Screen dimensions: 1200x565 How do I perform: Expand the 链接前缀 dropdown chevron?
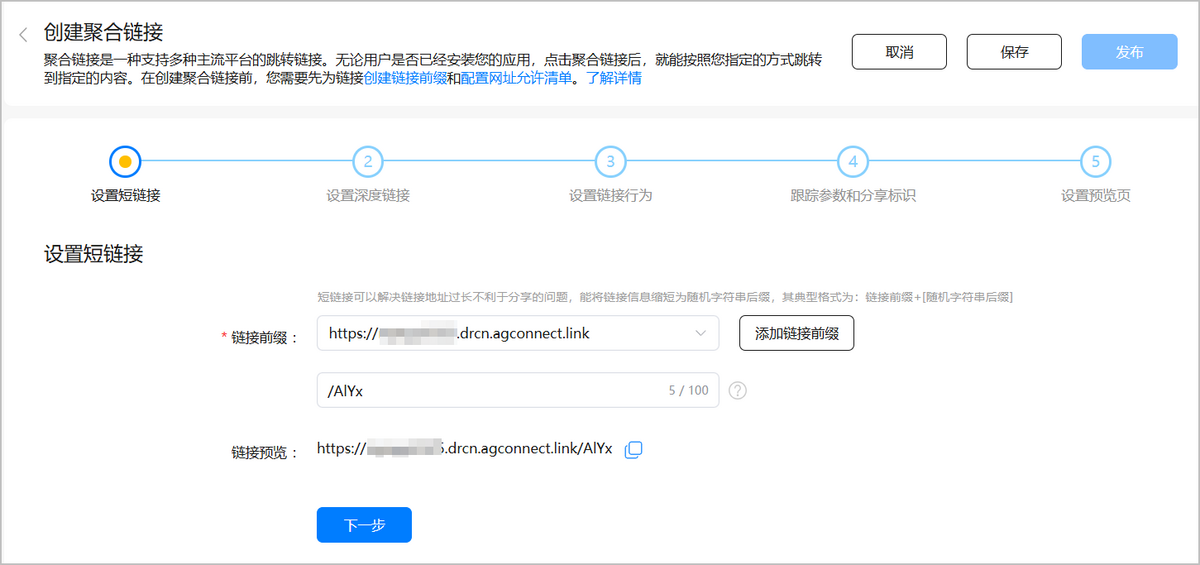[x=700, y=334]
